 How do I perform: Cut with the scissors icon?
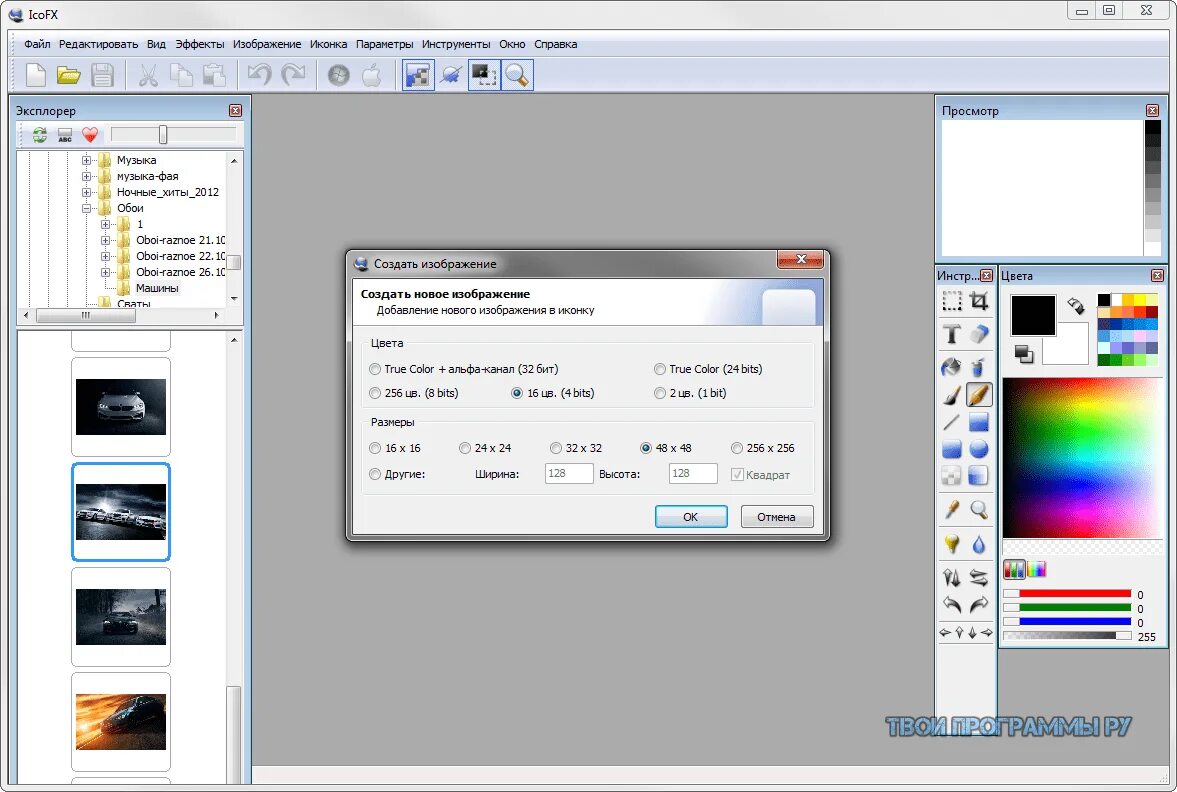tap(148, 75)
